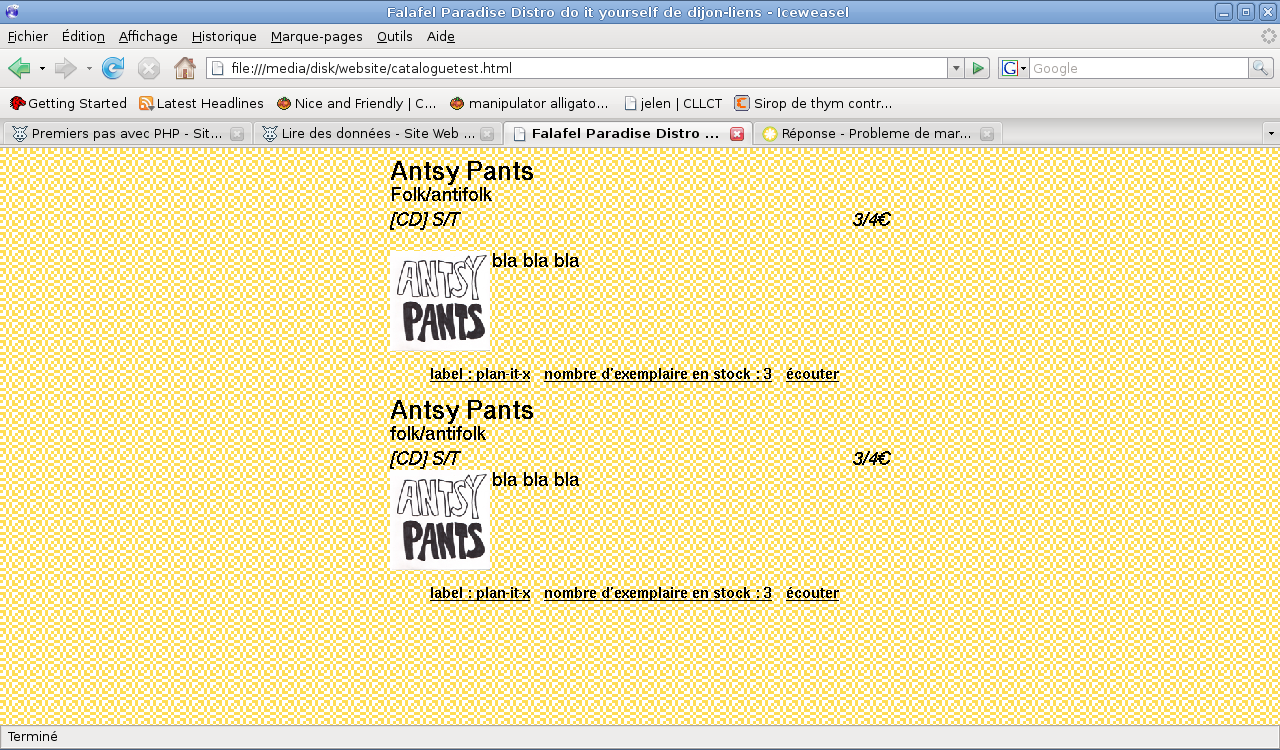Screen dimensions: 1280x750
Task: Click the Stop loading button
Action: tap(149, 68)
